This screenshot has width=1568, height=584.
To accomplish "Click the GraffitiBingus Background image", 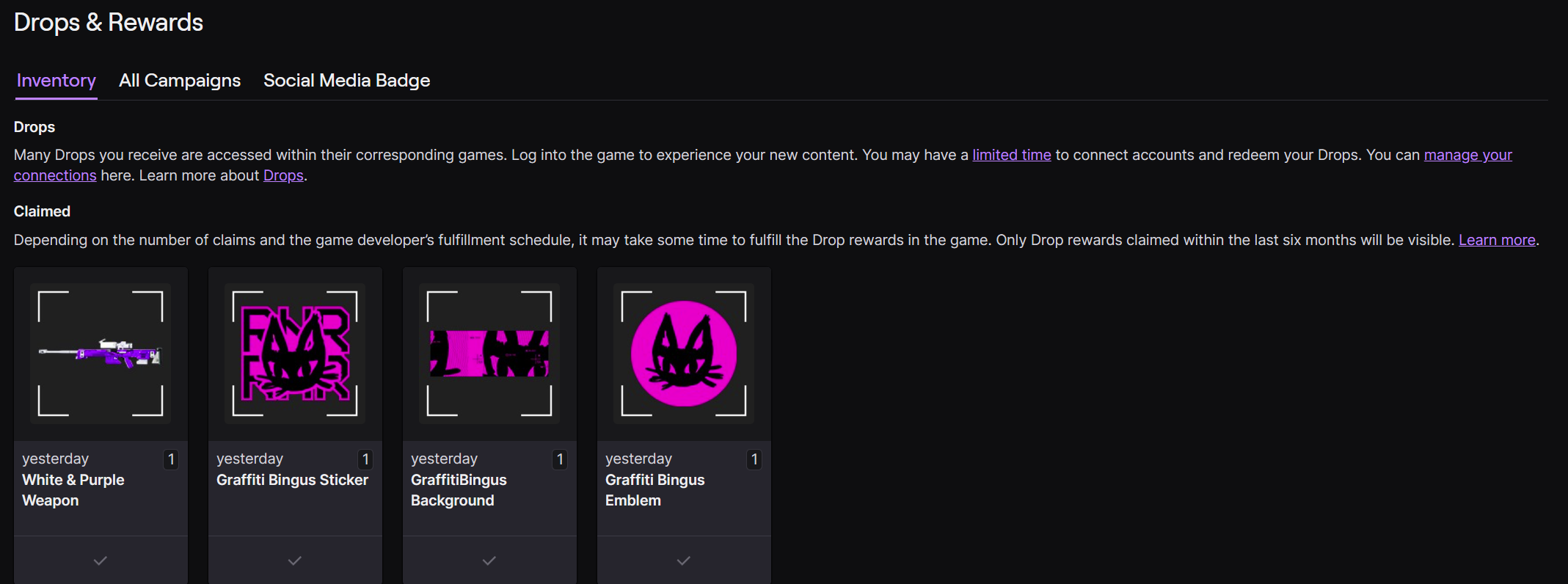I will click(x=489, y=354).
